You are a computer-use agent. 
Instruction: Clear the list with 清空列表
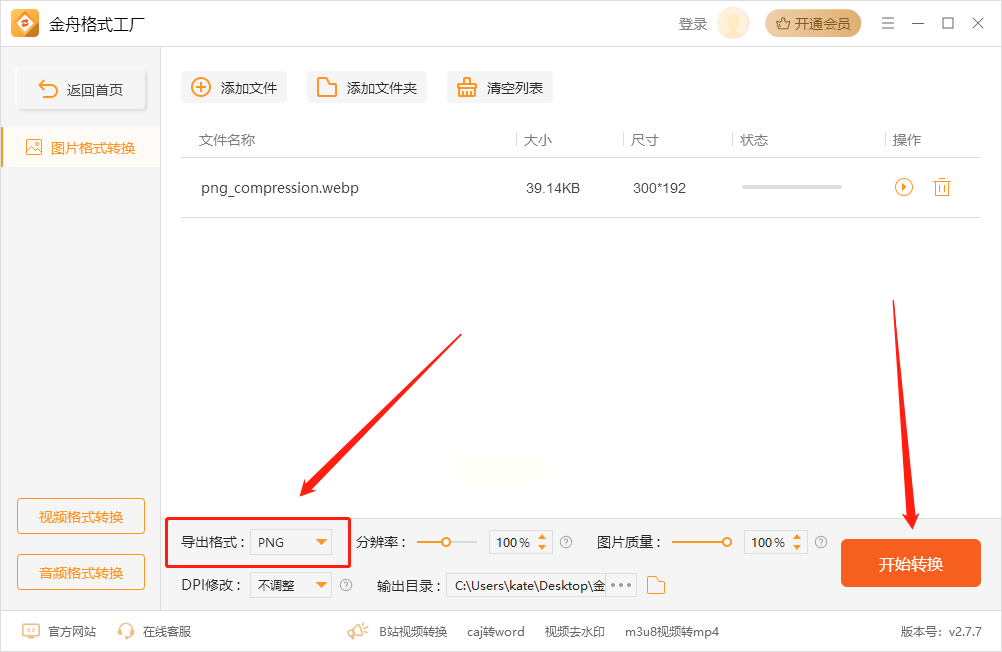tap(500, 88)
